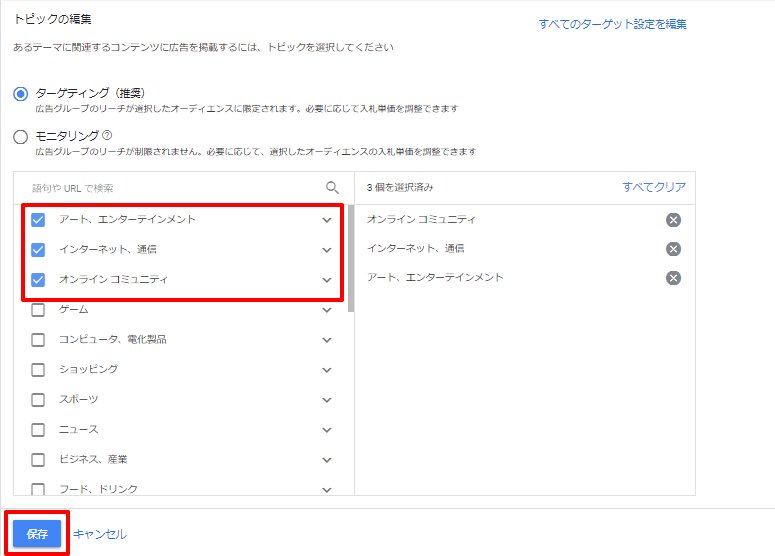This screenshot has height=556, width=775.
Task: Remove アート、エンターテインメント from selected list
Action: [x=673, y=278]
